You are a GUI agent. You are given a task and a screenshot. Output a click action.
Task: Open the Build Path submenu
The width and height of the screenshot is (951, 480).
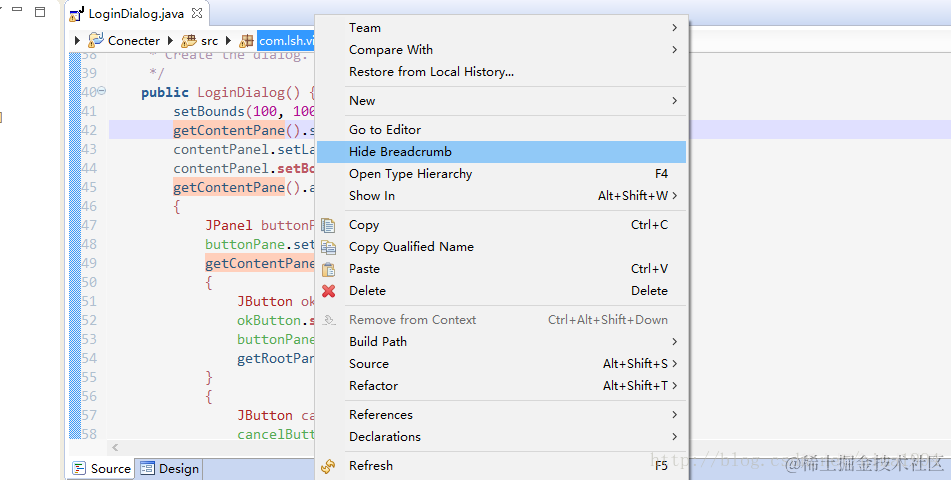click(502, 342)
